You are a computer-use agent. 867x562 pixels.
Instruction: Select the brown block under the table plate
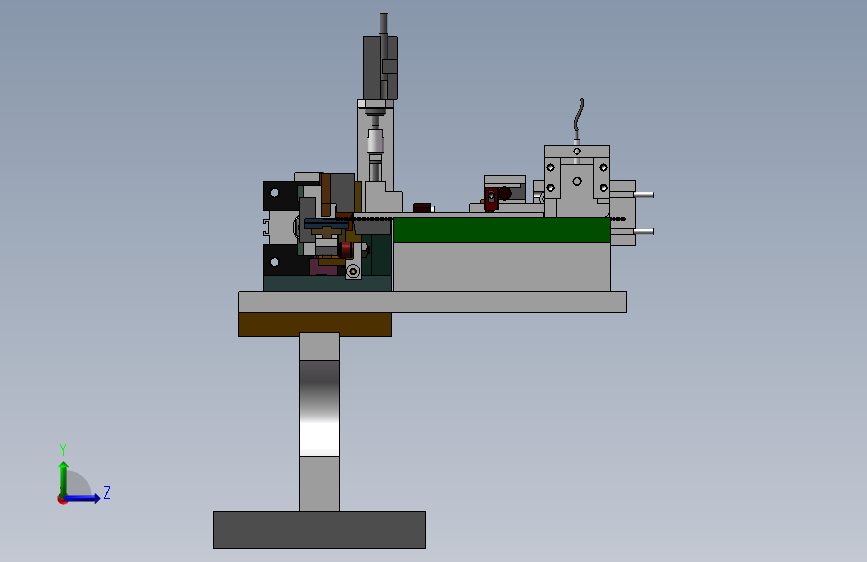pyautogui.click(x=315, y=325)
